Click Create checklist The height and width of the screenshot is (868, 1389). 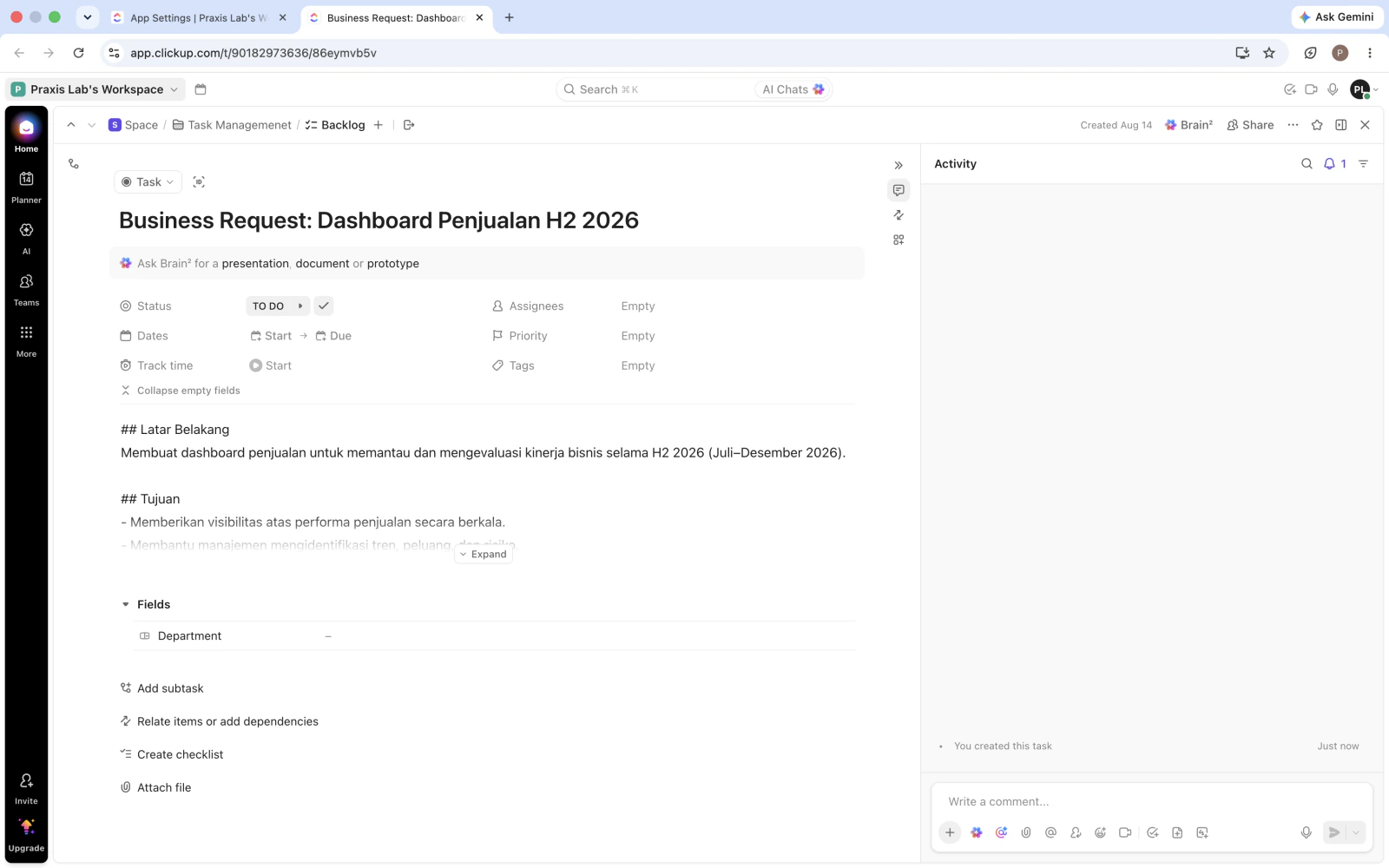coord(172,754)
